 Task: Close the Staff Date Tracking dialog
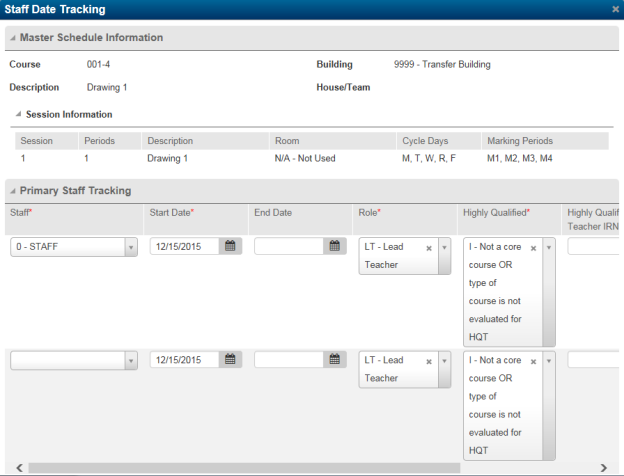[x=615, y=9]
